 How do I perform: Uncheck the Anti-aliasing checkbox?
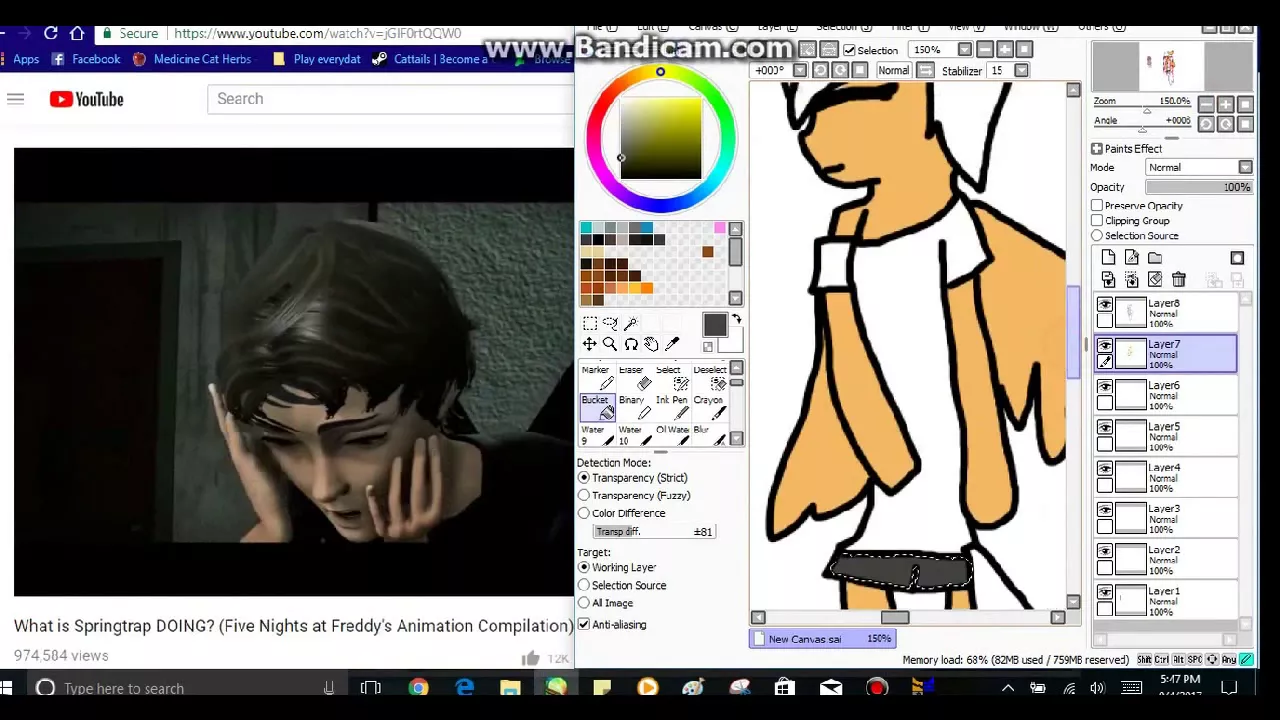pos(584,625)
